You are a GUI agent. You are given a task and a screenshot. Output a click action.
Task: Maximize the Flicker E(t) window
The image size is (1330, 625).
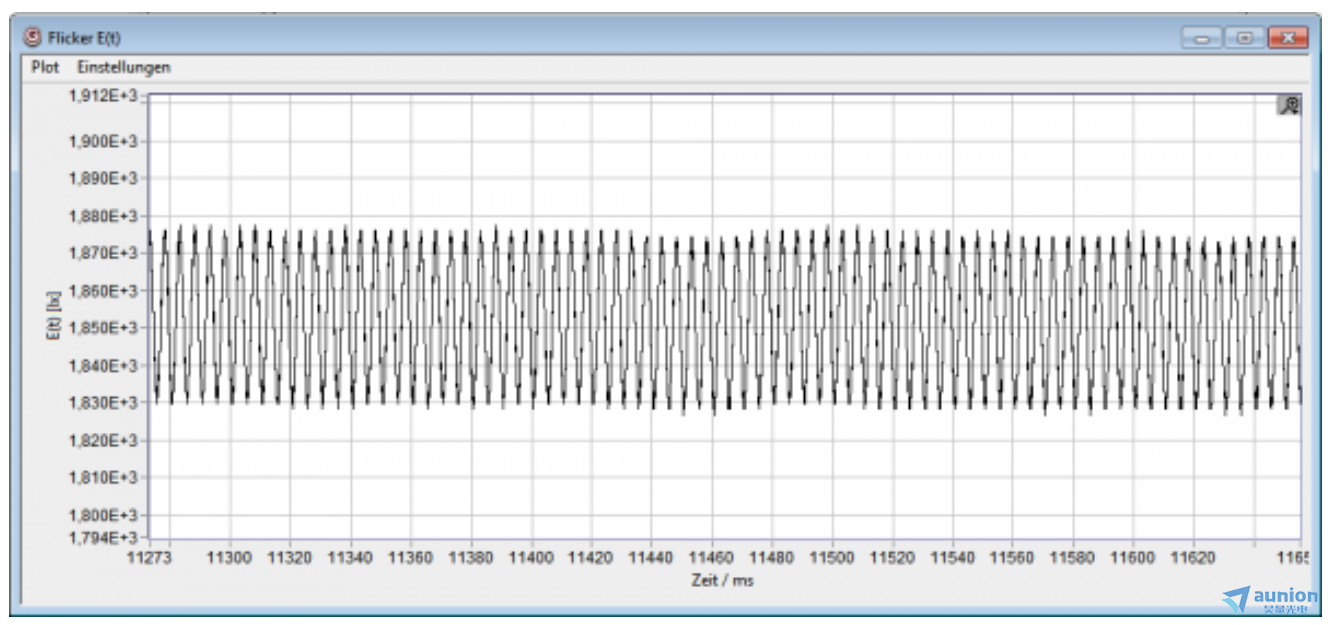pos(1244,38)
